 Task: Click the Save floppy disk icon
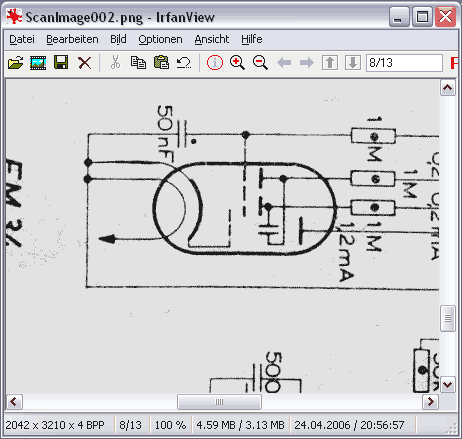tap(61, 62)
